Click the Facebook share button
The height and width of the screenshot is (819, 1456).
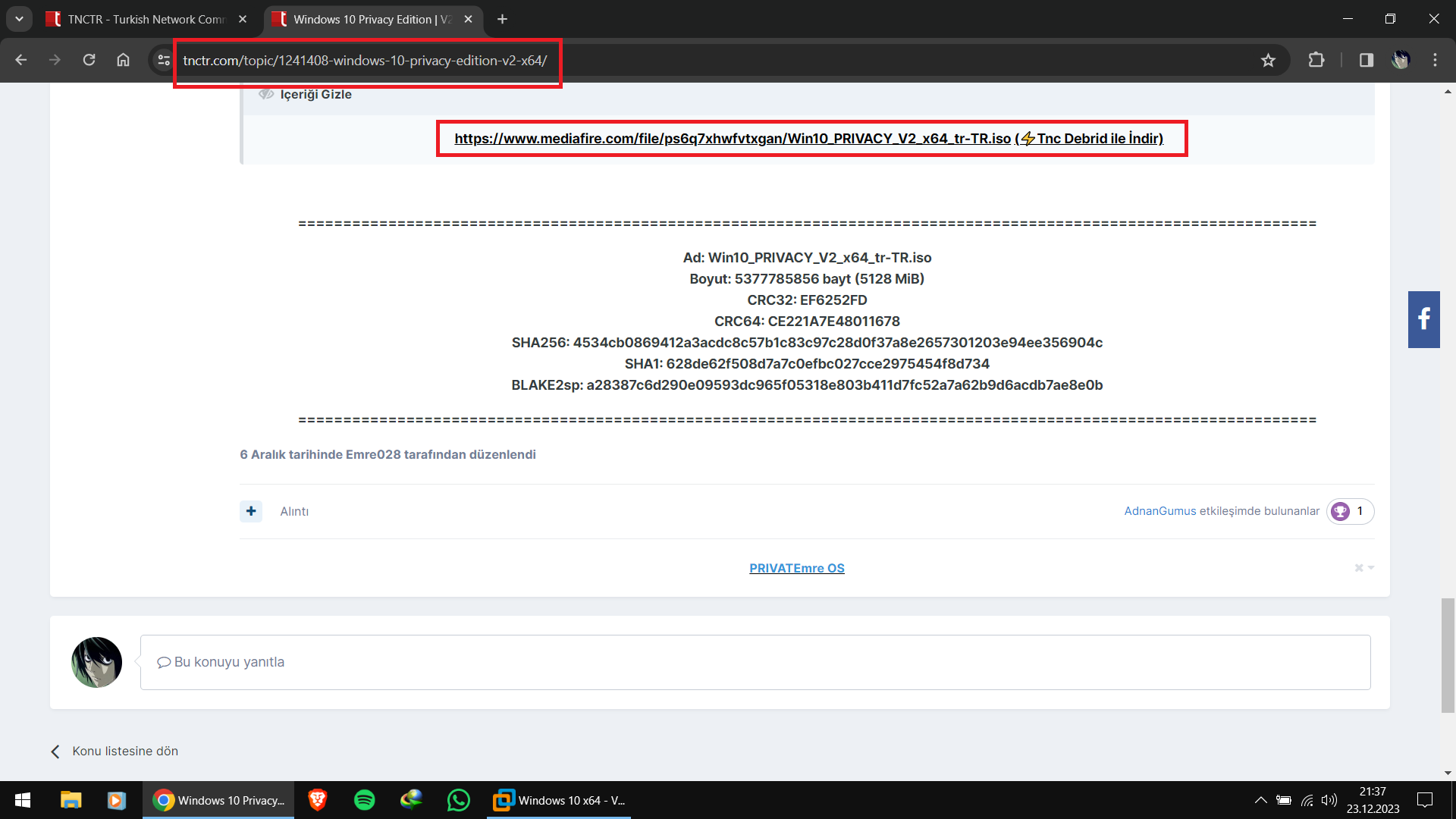tap(1423, 319)
